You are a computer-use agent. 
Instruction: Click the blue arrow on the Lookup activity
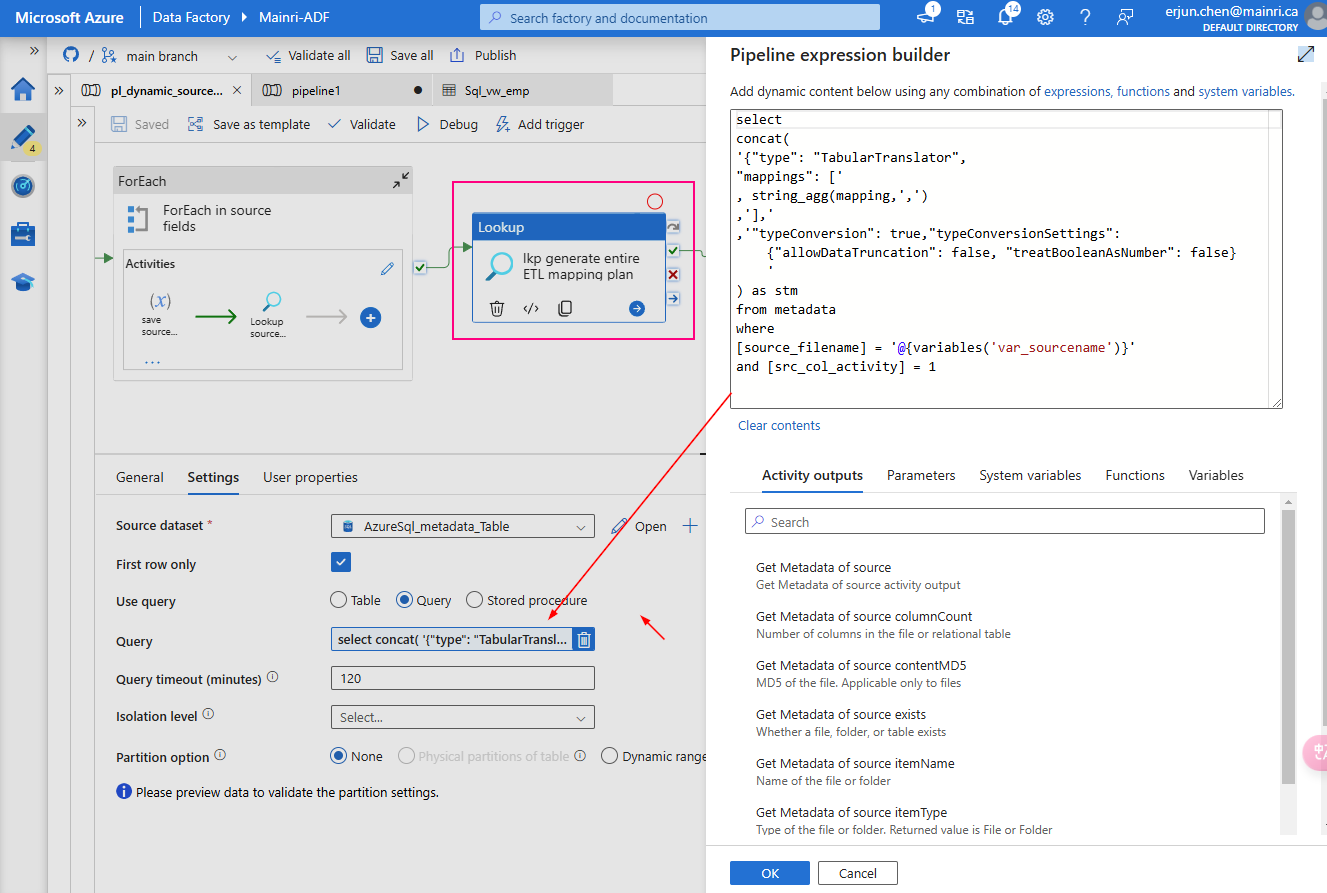[x=635, y=308]
